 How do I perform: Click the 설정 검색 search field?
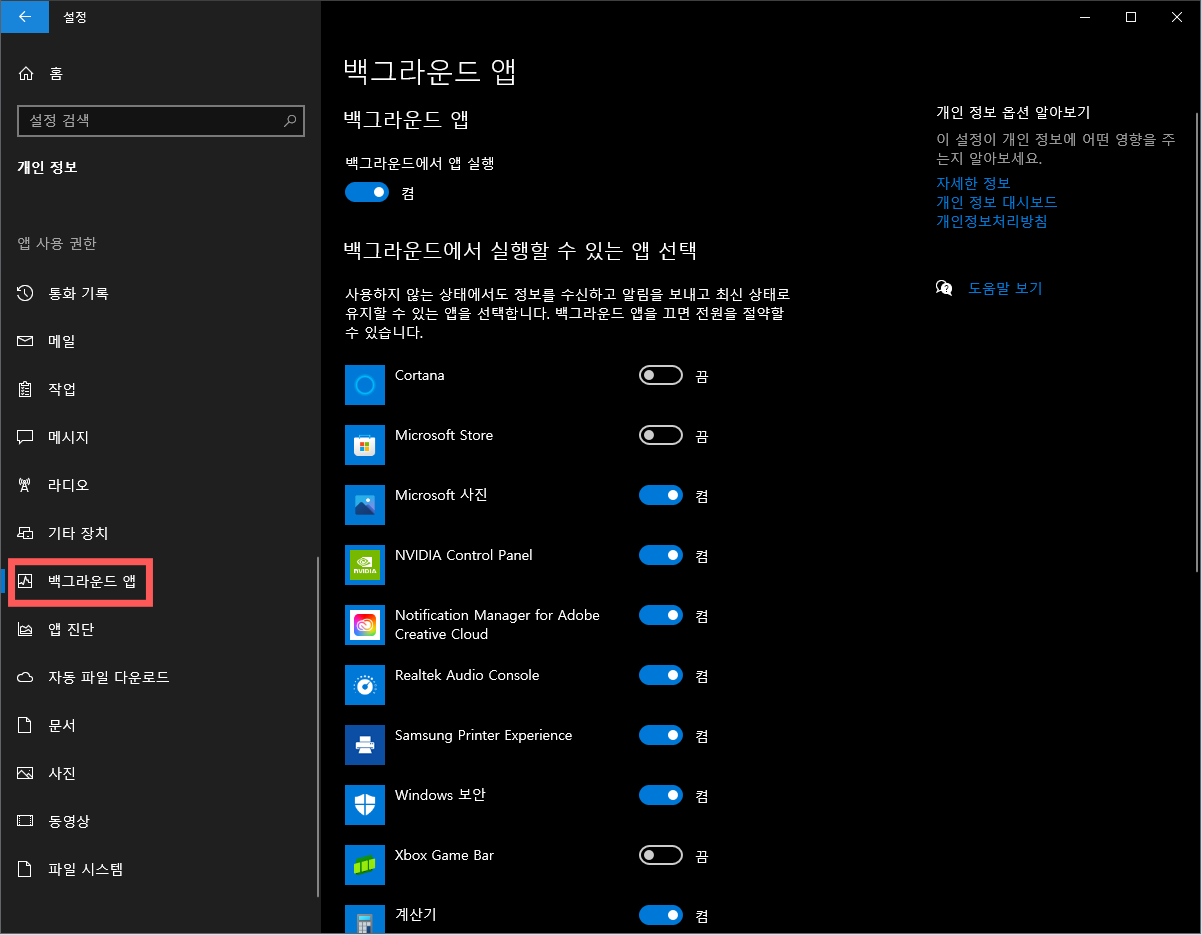[x=161, y=120]
